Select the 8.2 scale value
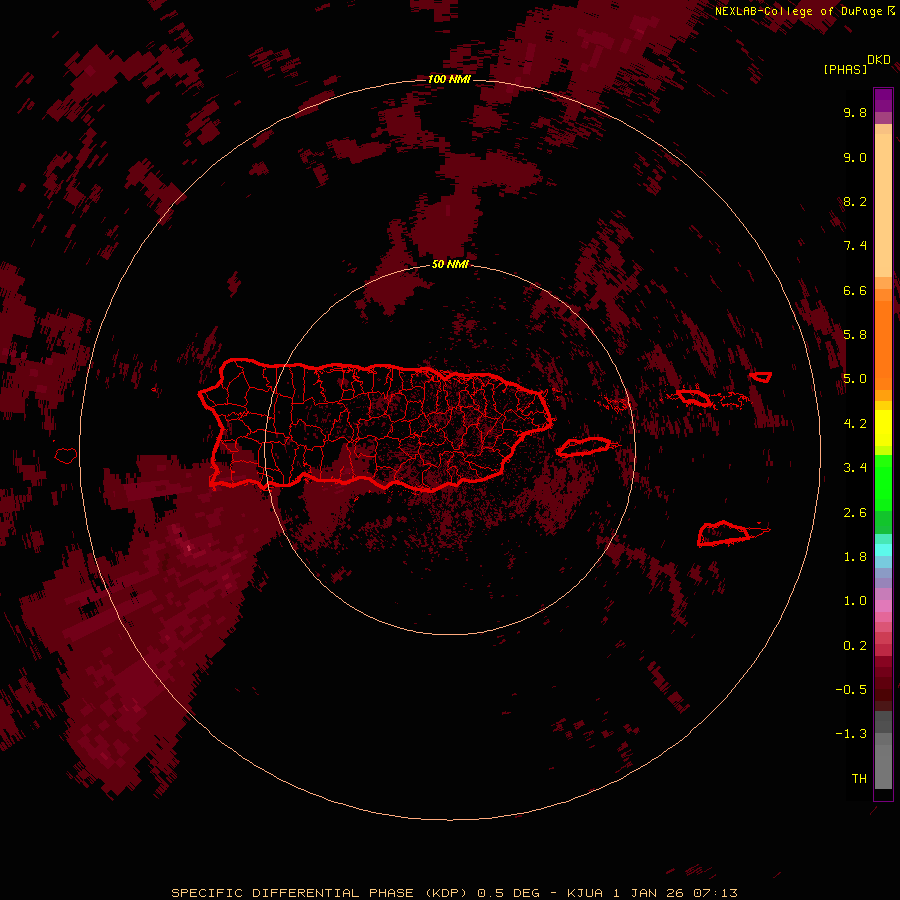Image resolution: width=900 pixels, height=900 pixels. 855,201
